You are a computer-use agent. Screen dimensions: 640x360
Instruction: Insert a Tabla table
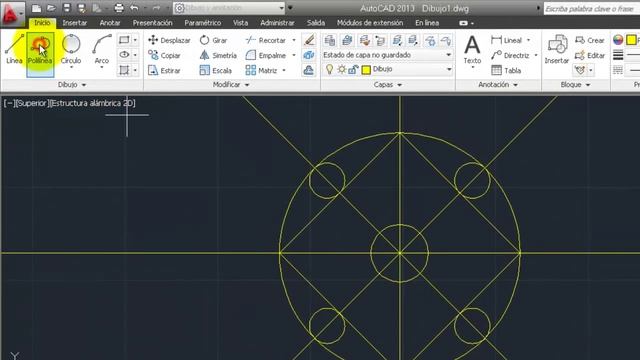506,70
